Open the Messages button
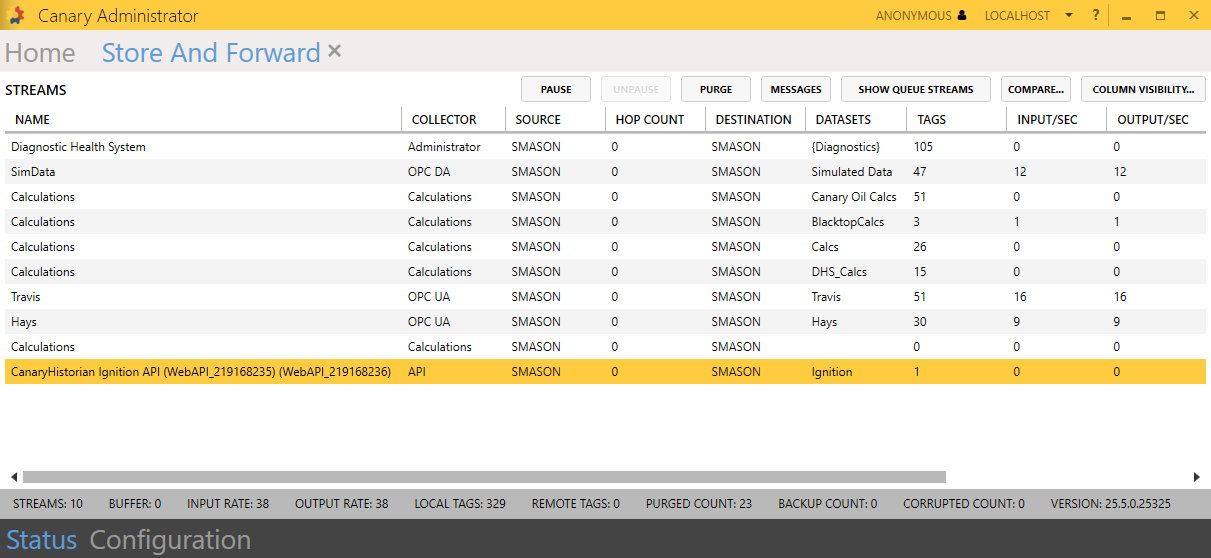Image resolution: width=1211 pixels, height=558 pixels. click(x=796, y=89)
